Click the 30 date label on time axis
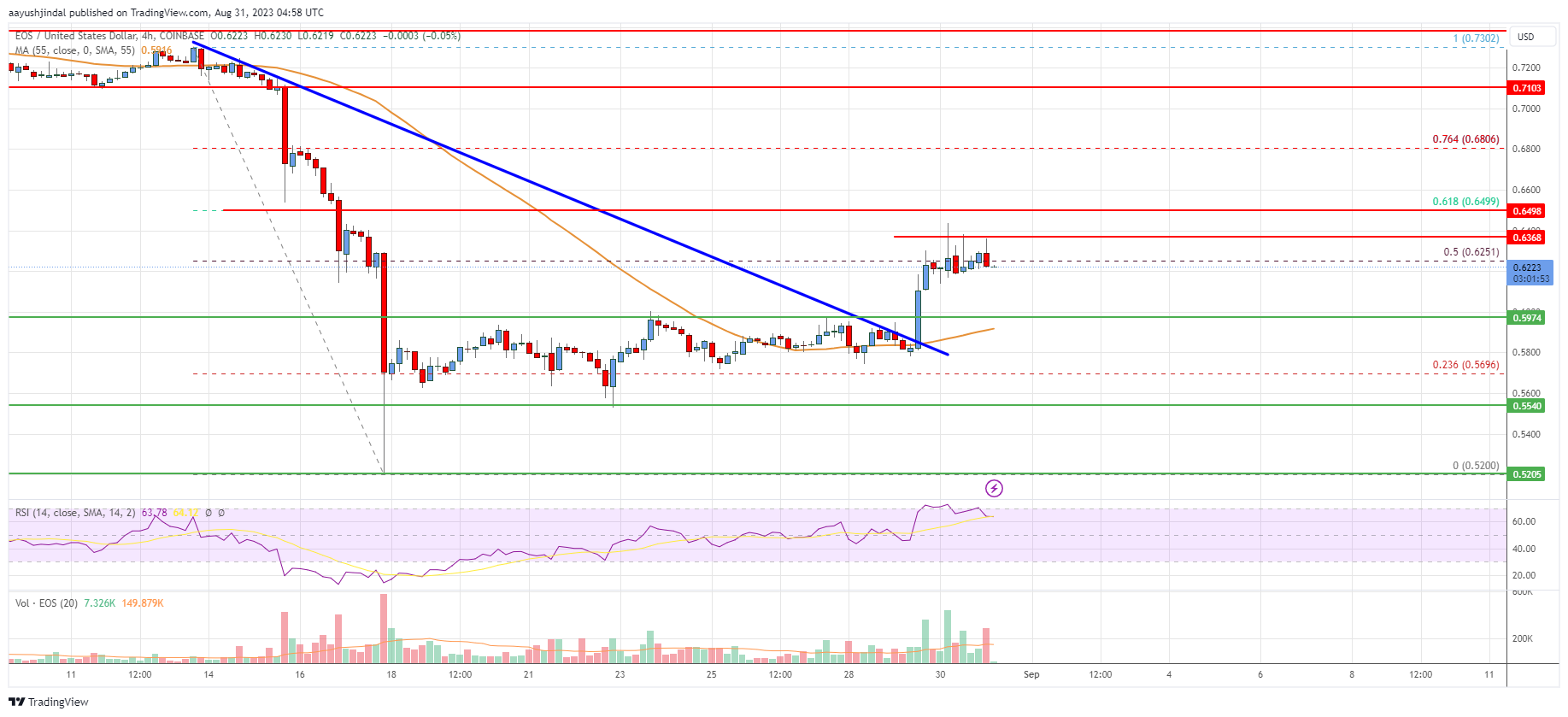Viewport: 1568px width, 717px height. click(x=940, y=674)
